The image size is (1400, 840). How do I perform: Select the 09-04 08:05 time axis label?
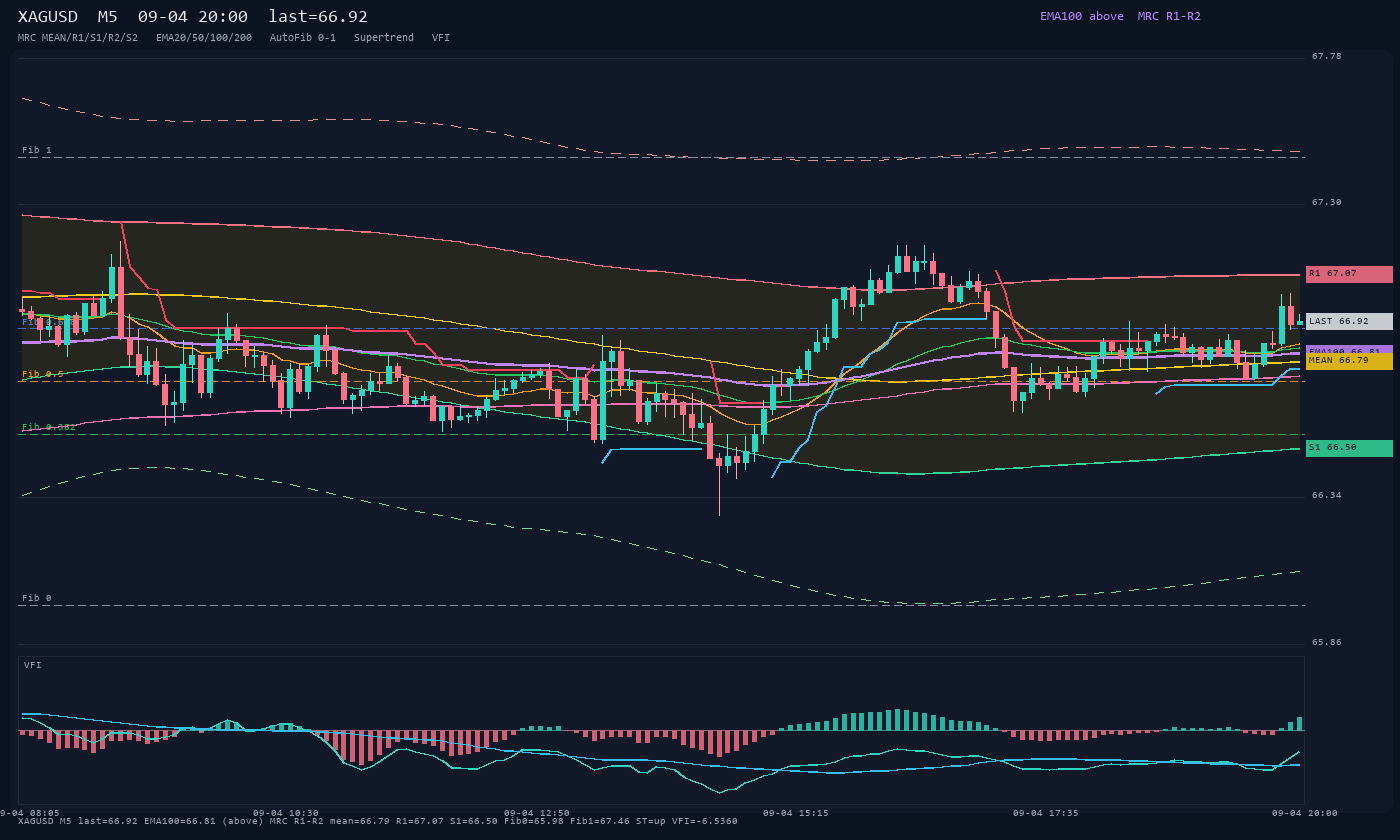(30, 813)
